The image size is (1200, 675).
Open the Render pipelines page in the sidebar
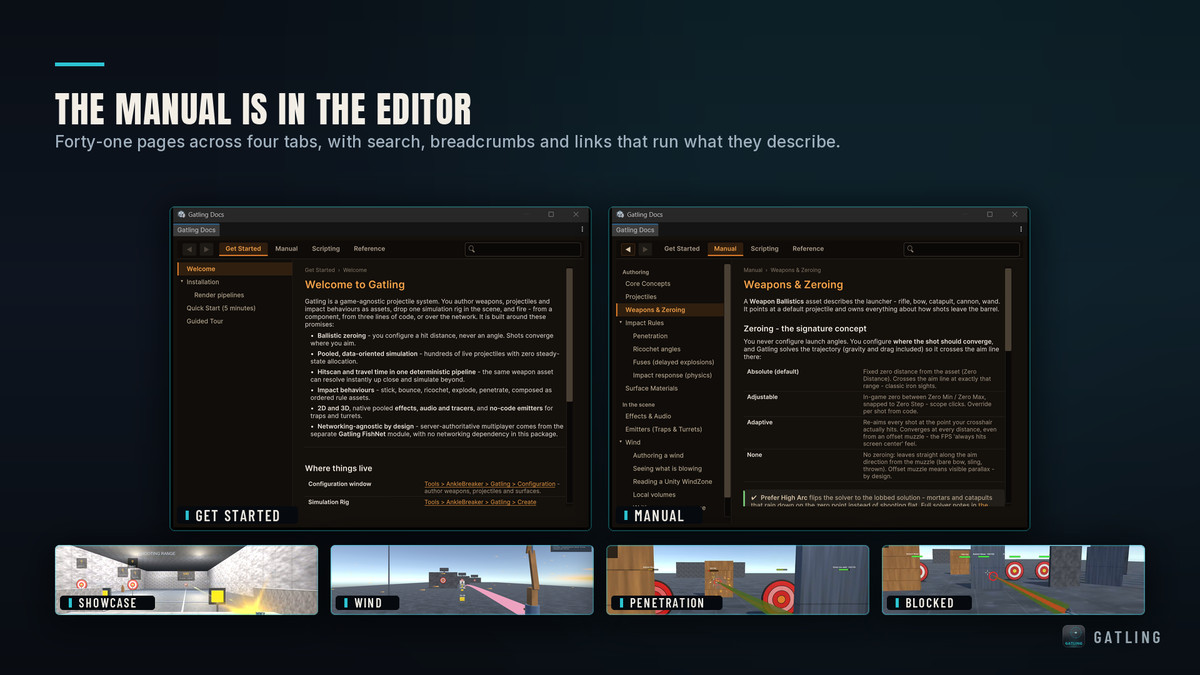[219, 295]
